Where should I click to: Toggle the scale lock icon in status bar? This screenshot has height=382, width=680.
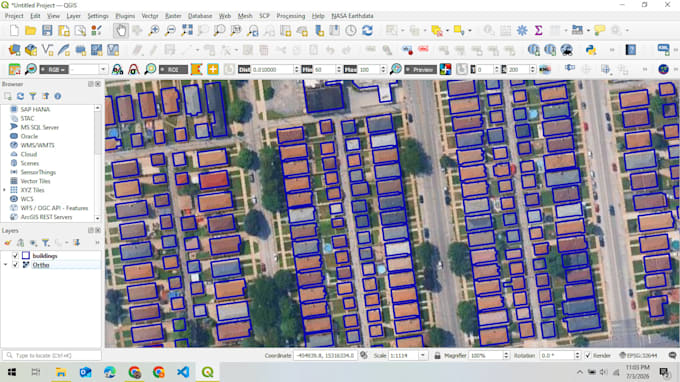tap(438, 356)
